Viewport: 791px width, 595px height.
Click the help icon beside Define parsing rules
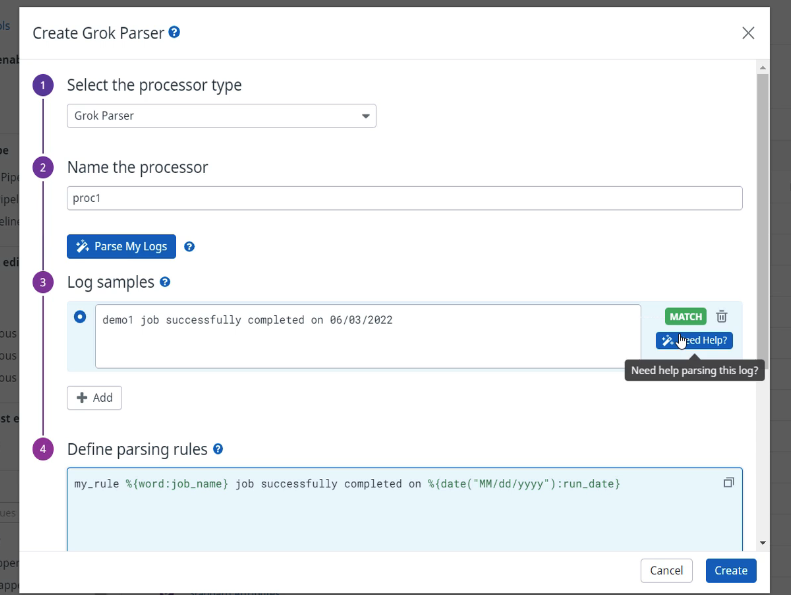point(218,449)
